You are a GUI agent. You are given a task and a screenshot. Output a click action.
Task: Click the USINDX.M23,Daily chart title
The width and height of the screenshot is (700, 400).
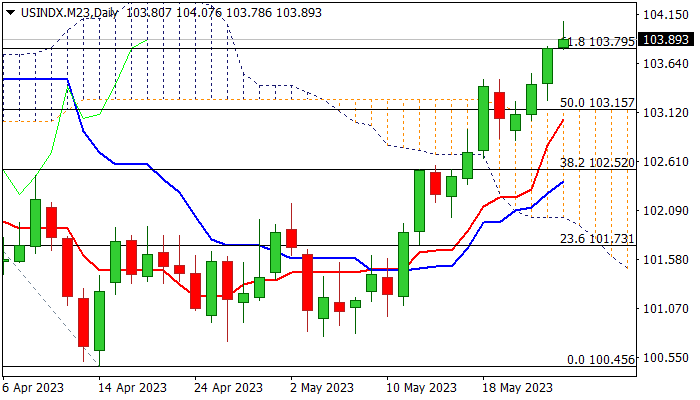point(69,12)
